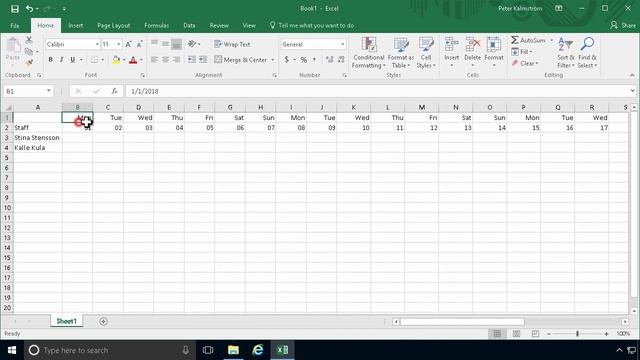Viewport: 640px width, 360px height.
Task: Open the Calibri font name dropdown
Action: 97,44
